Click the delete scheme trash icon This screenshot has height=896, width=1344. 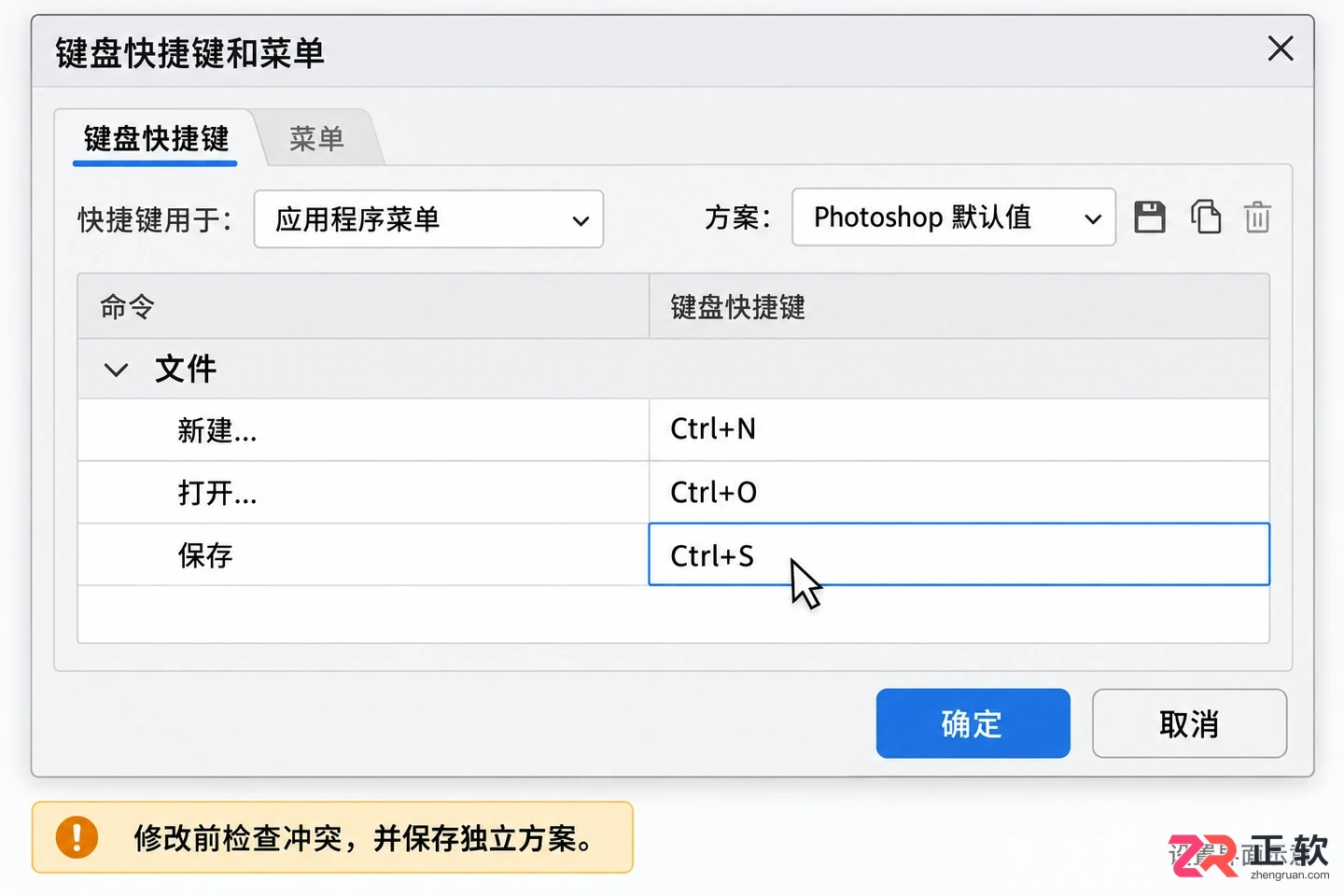click(1257, 217)
